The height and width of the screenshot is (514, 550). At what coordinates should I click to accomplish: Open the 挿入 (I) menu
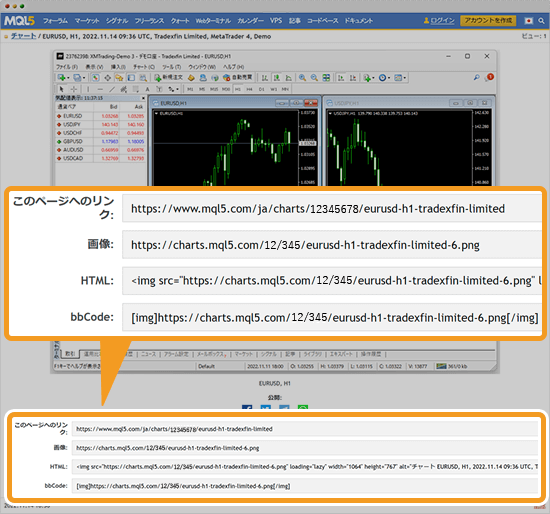pos(118,67)
